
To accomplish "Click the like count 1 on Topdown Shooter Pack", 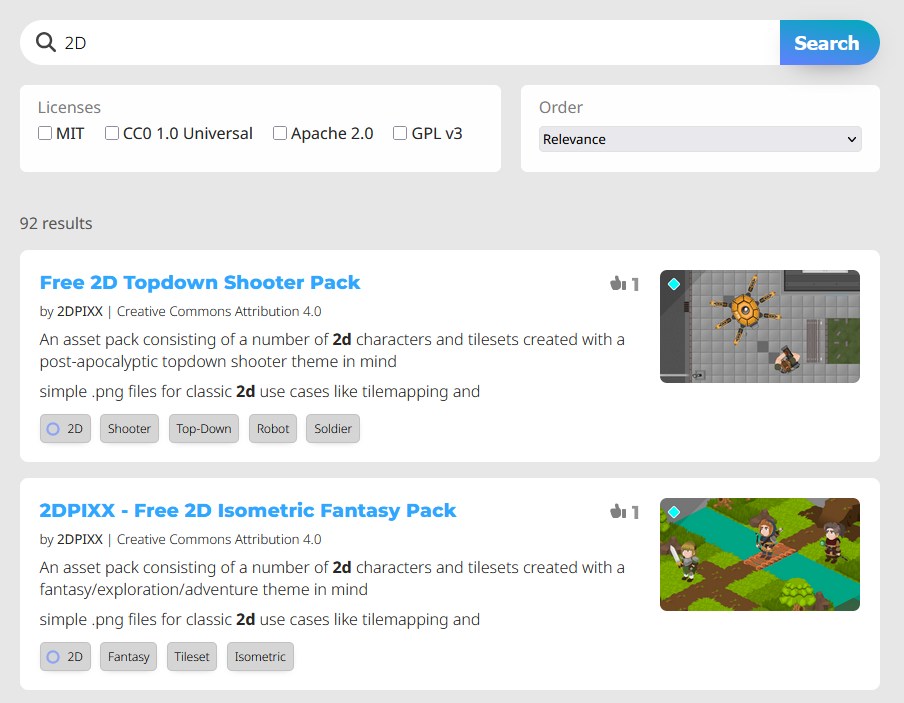I will tap(635, 284).
